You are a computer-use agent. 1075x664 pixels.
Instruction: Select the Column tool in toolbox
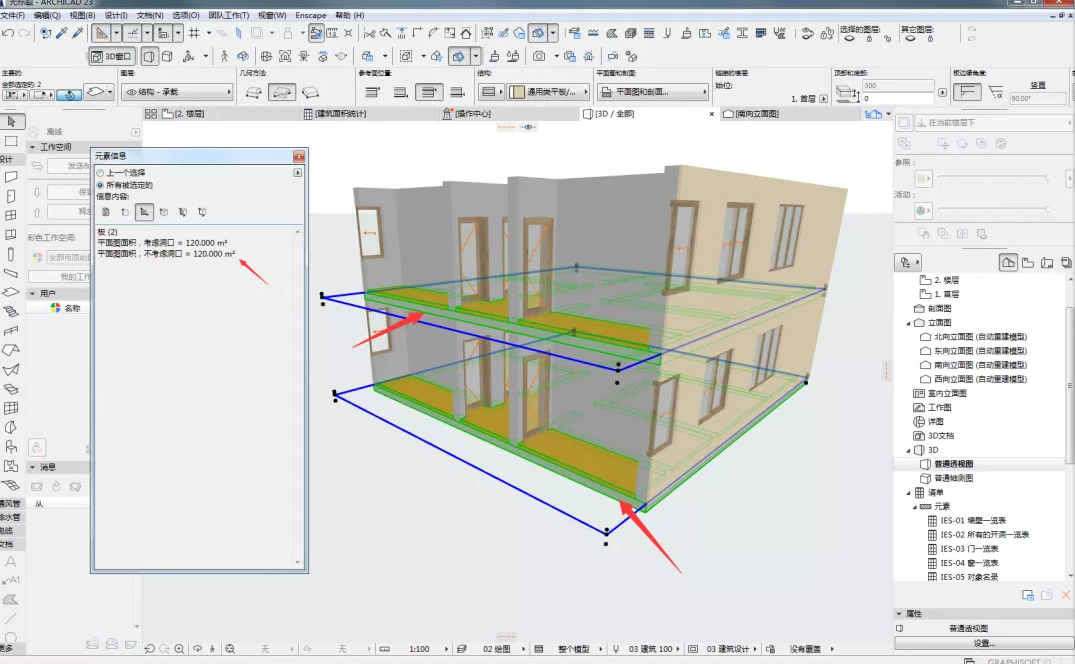(x=10, y=254)
